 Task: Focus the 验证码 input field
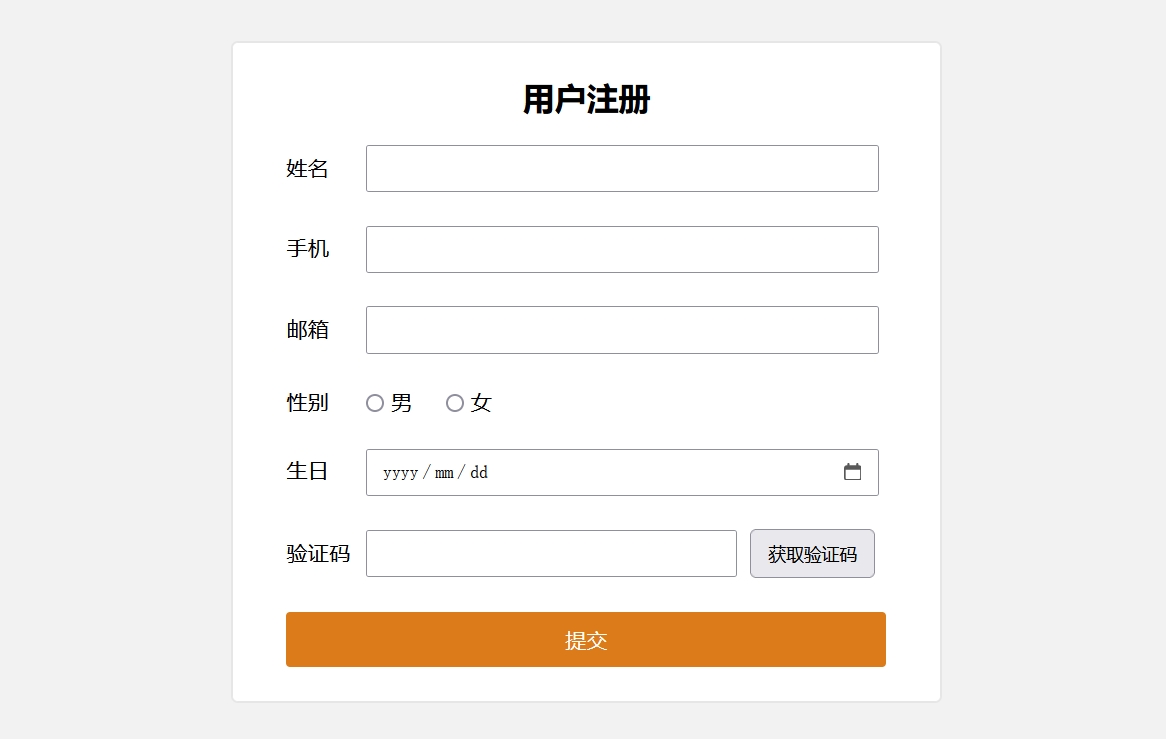point(551,554)
